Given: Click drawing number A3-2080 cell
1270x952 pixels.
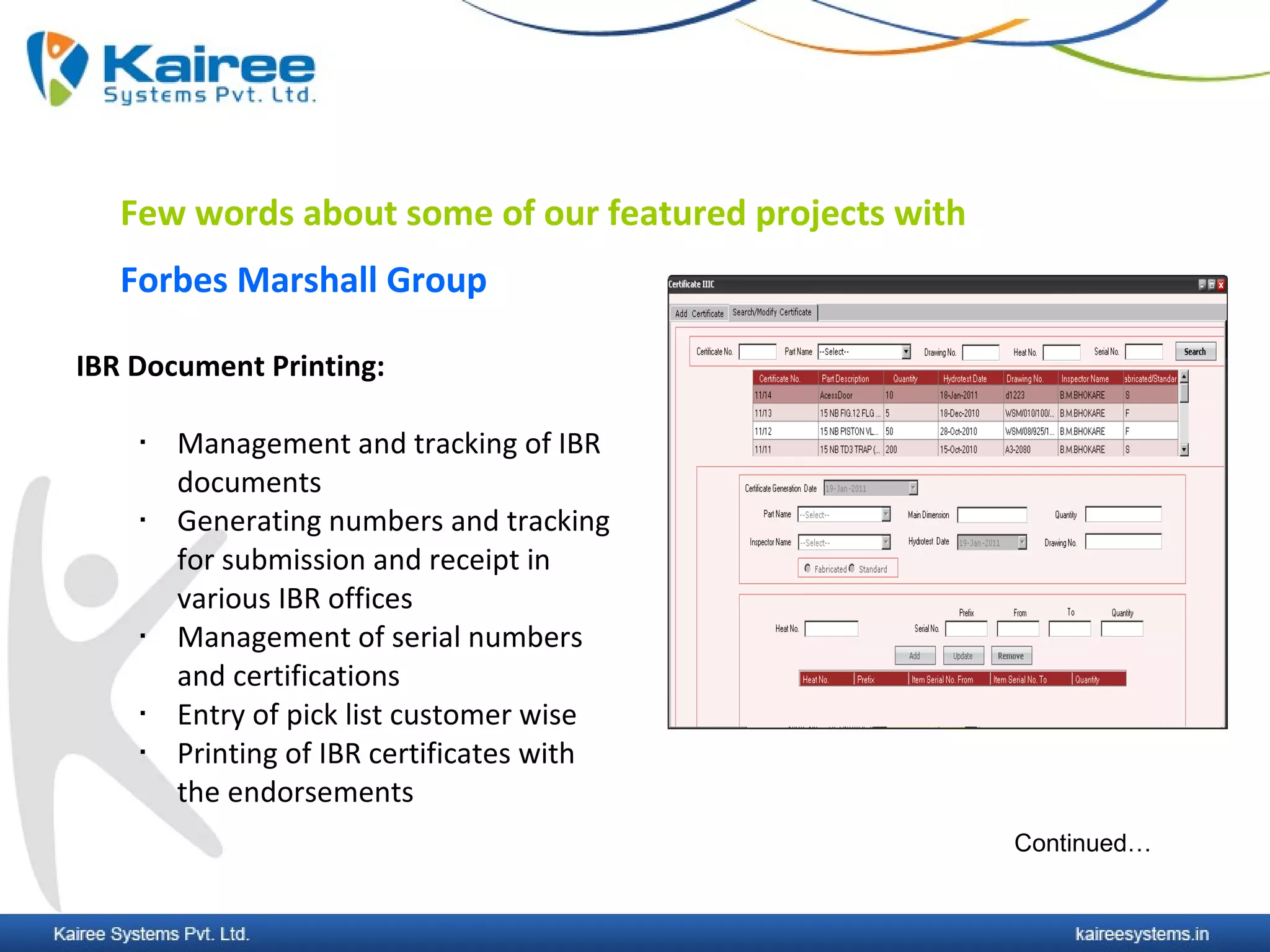Looking at the screenshot, I should click(1030, 449).
